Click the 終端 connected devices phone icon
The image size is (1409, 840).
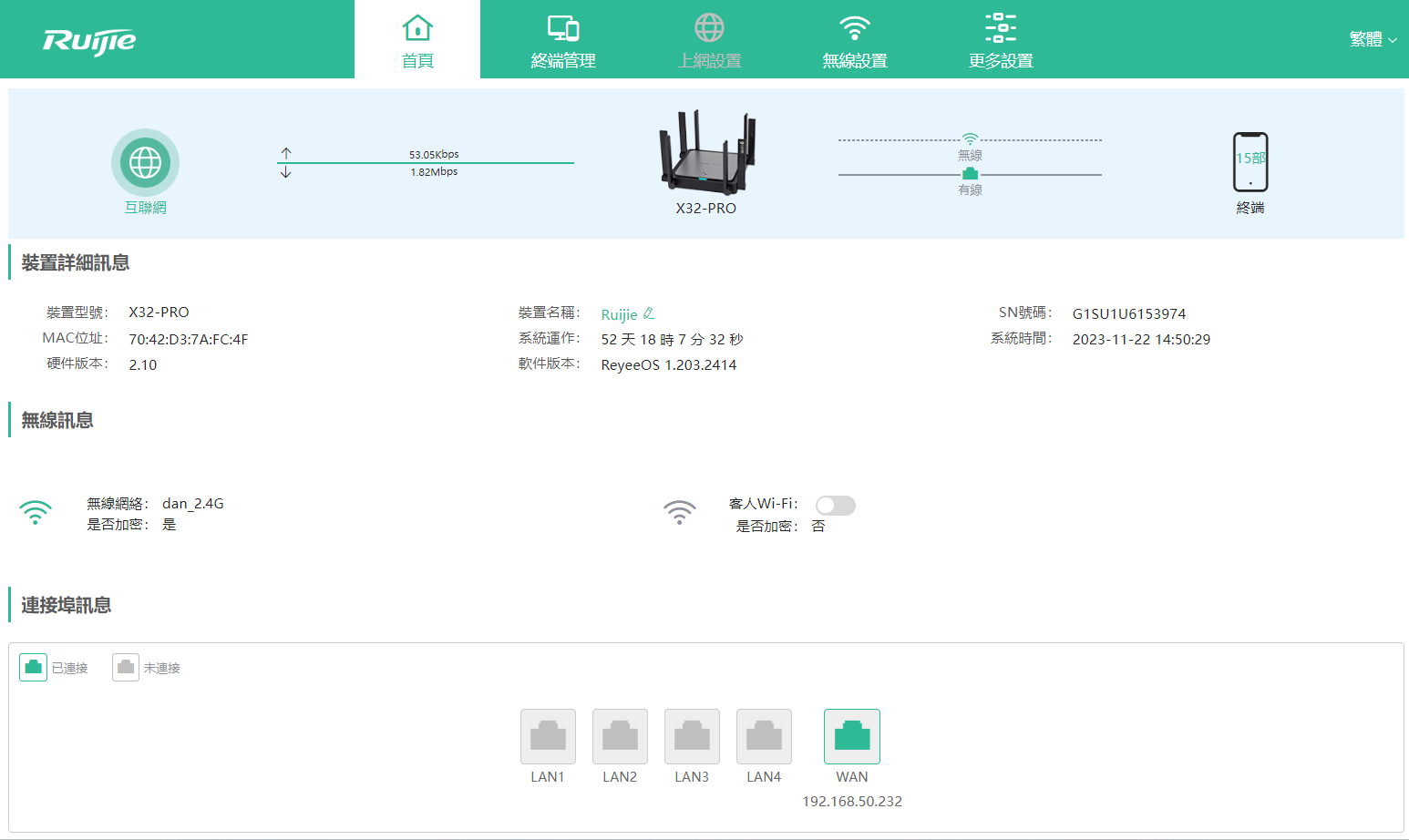1250,162
